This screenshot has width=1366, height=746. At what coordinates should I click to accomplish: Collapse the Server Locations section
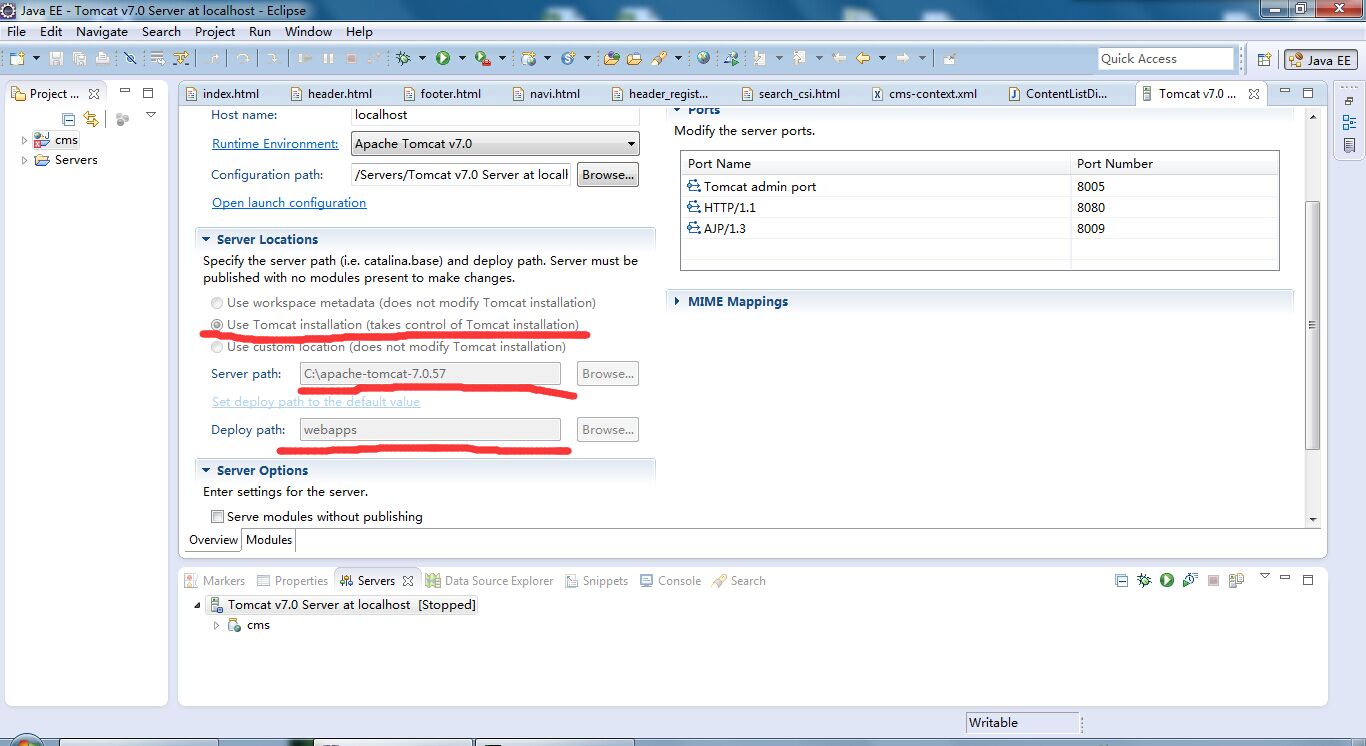click(x=207, y=240)
